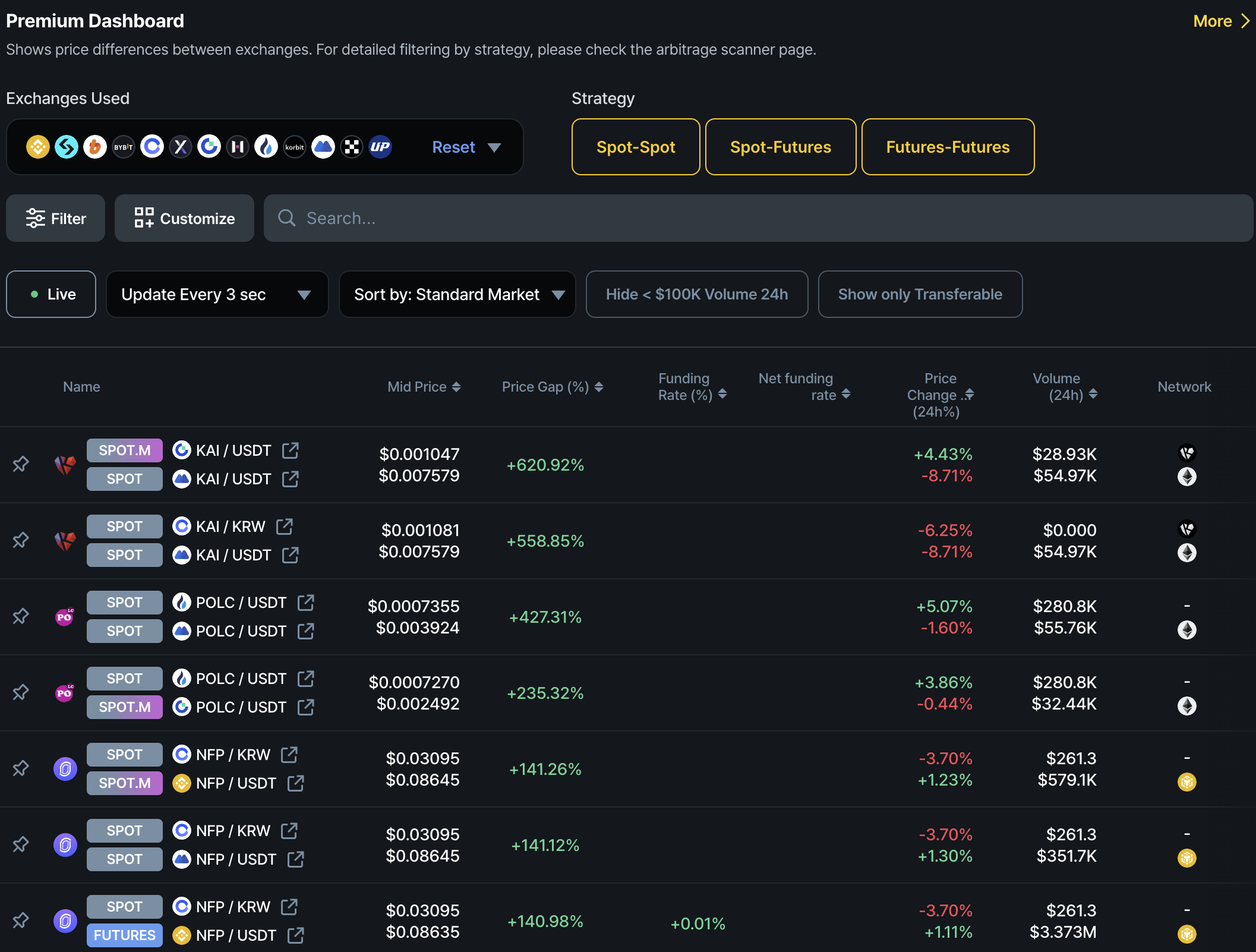Image resolution: width=1256 pixels, height=952 pixels.
Task: Enable Show only Transferable
Action: click(x=920, y=294)
